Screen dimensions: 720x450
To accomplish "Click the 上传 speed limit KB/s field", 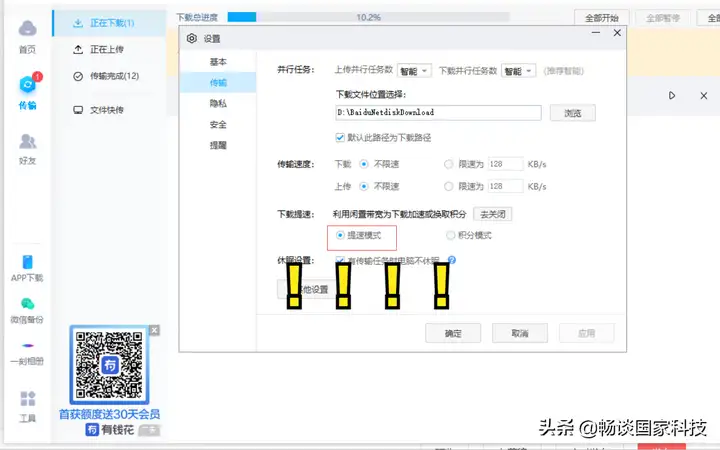I will tap(506, 186).
